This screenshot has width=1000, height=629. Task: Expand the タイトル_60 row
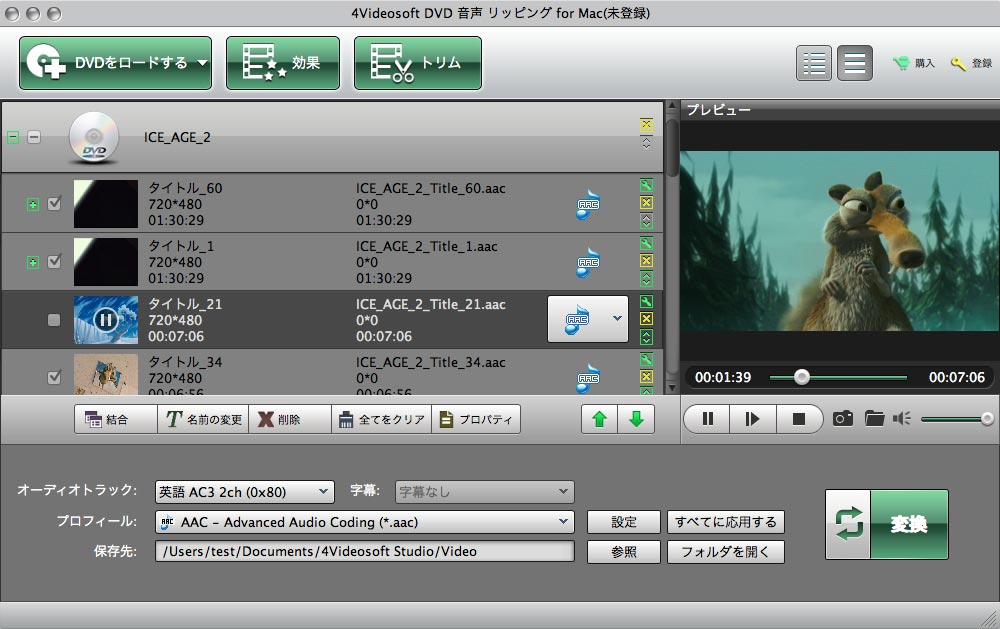click(x=33, y=204)
